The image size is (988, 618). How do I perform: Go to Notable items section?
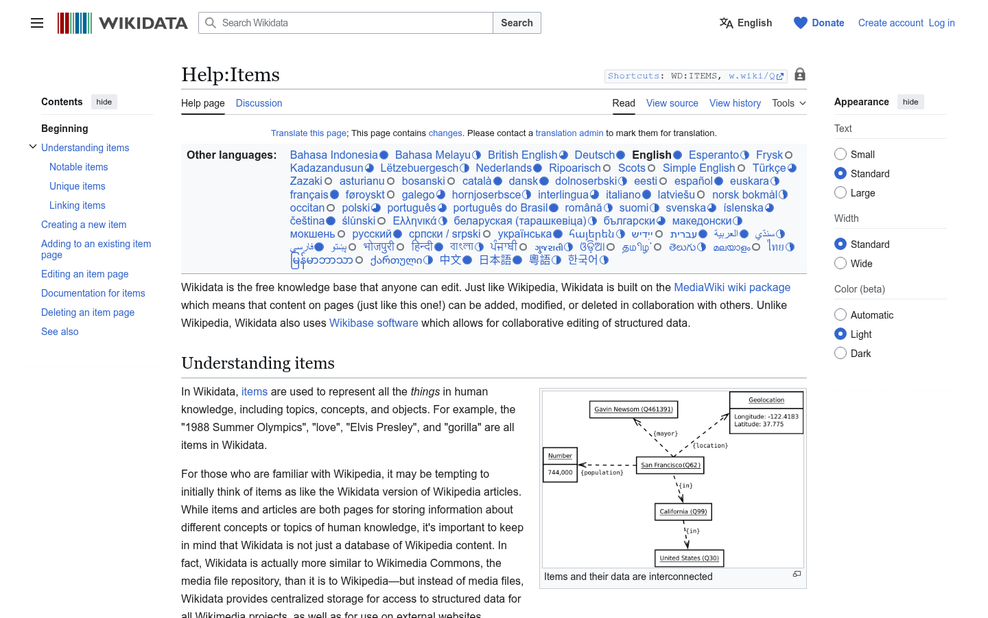[x=79, y=167]
